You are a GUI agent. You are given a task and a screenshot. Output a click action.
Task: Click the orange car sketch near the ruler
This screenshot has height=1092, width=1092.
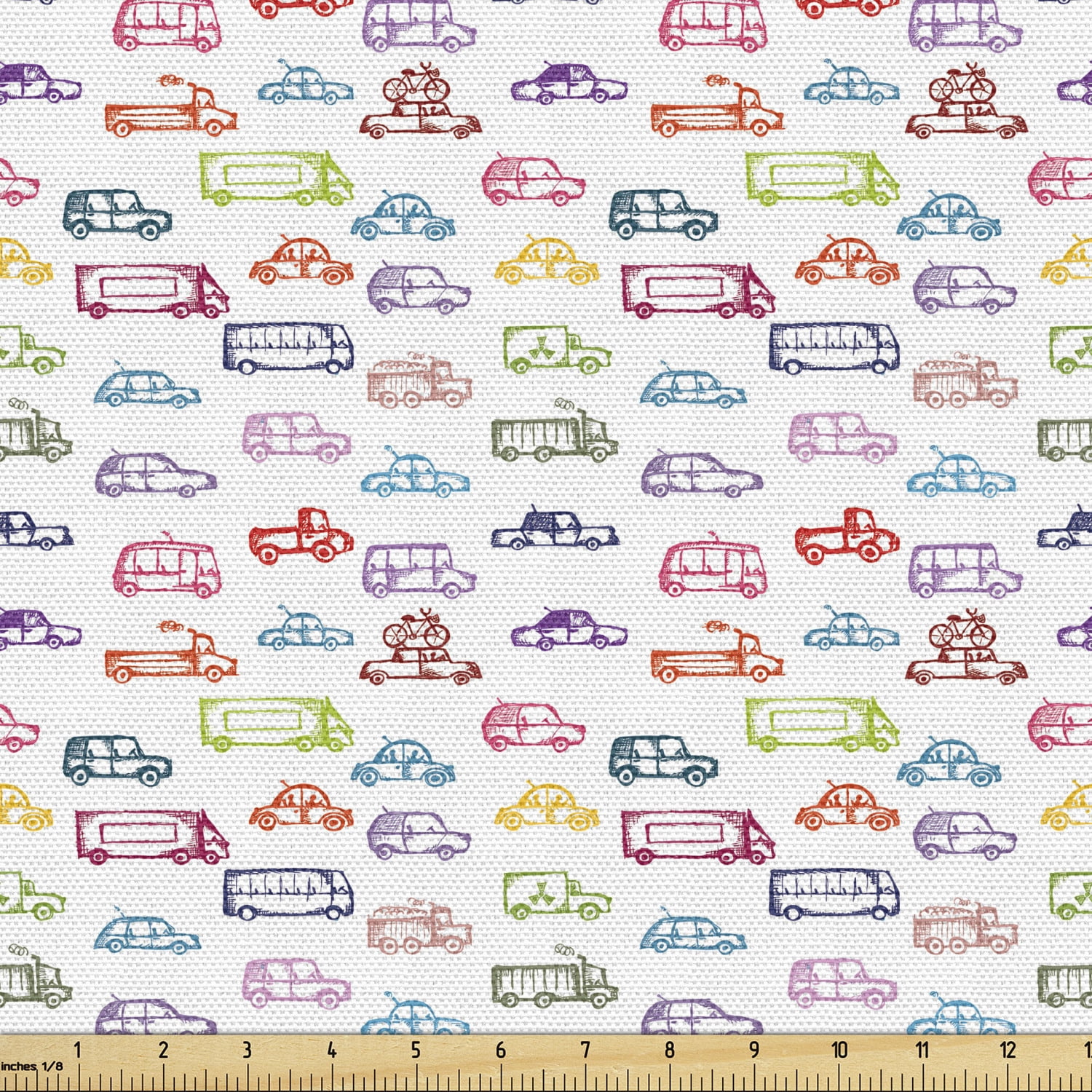click(x=302, y=804)
